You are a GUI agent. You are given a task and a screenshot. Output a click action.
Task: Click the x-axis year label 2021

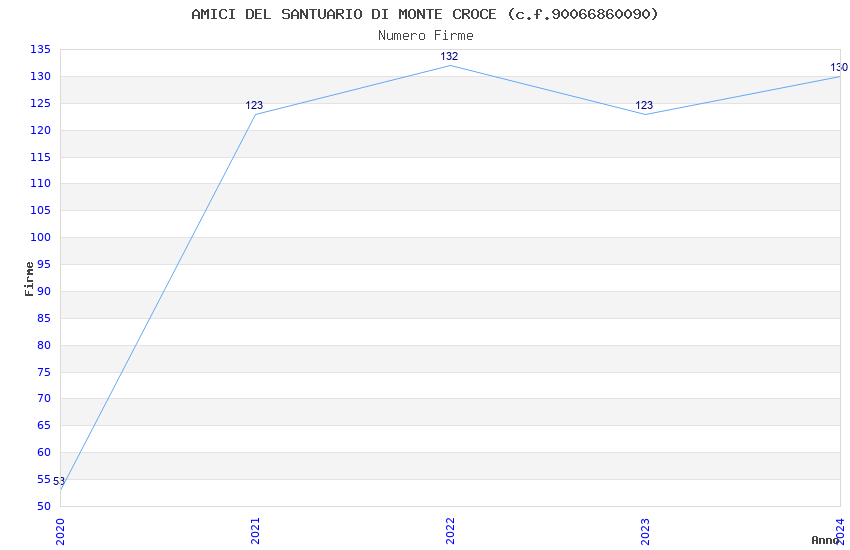point(255,532)
